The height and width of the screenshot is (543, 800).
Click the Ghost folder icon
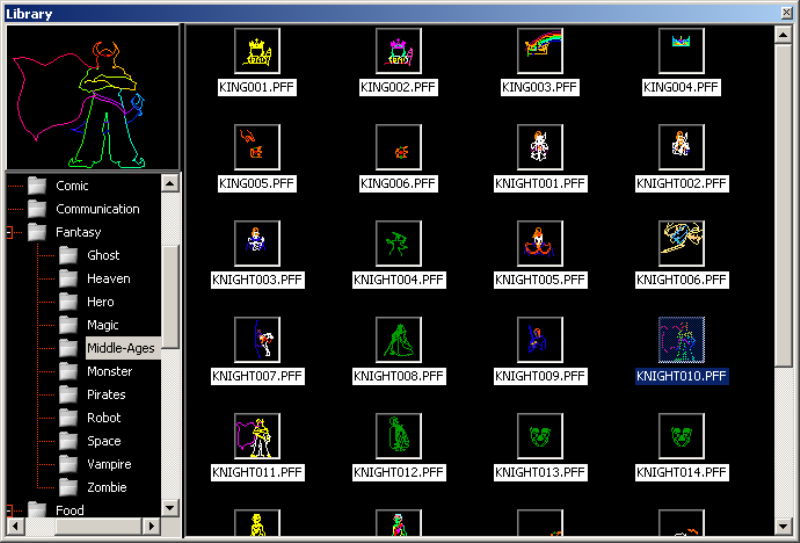click(68, 255)
